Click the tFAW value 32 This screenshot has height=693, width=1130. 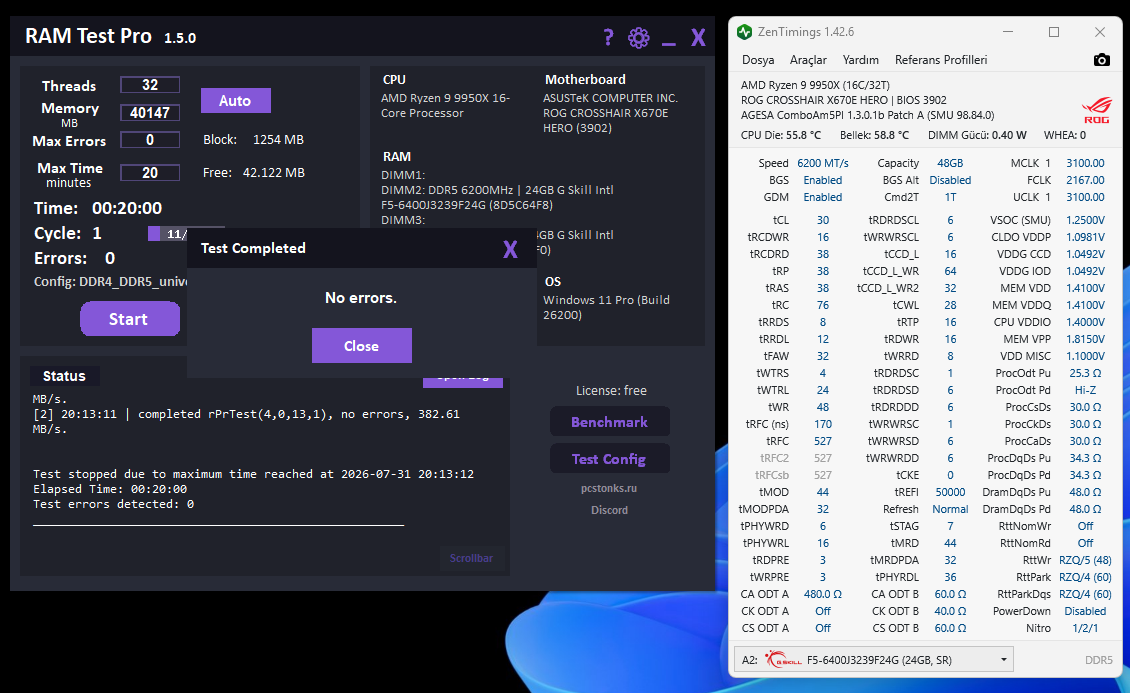click(823, 357)
